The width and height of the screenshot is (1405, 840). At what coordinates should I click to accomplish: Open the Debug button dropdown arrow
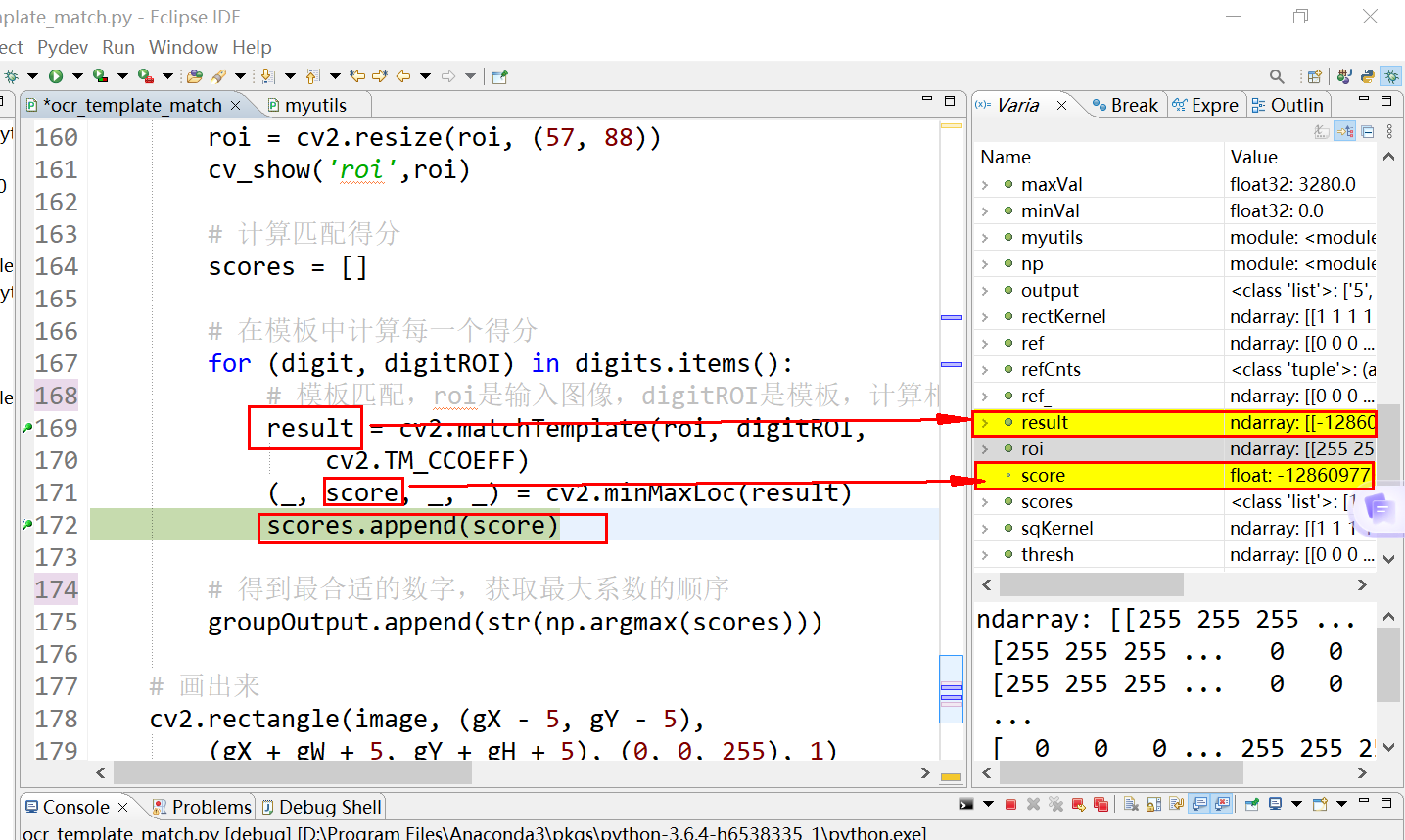pyautogui.click(x=32, y=76)
